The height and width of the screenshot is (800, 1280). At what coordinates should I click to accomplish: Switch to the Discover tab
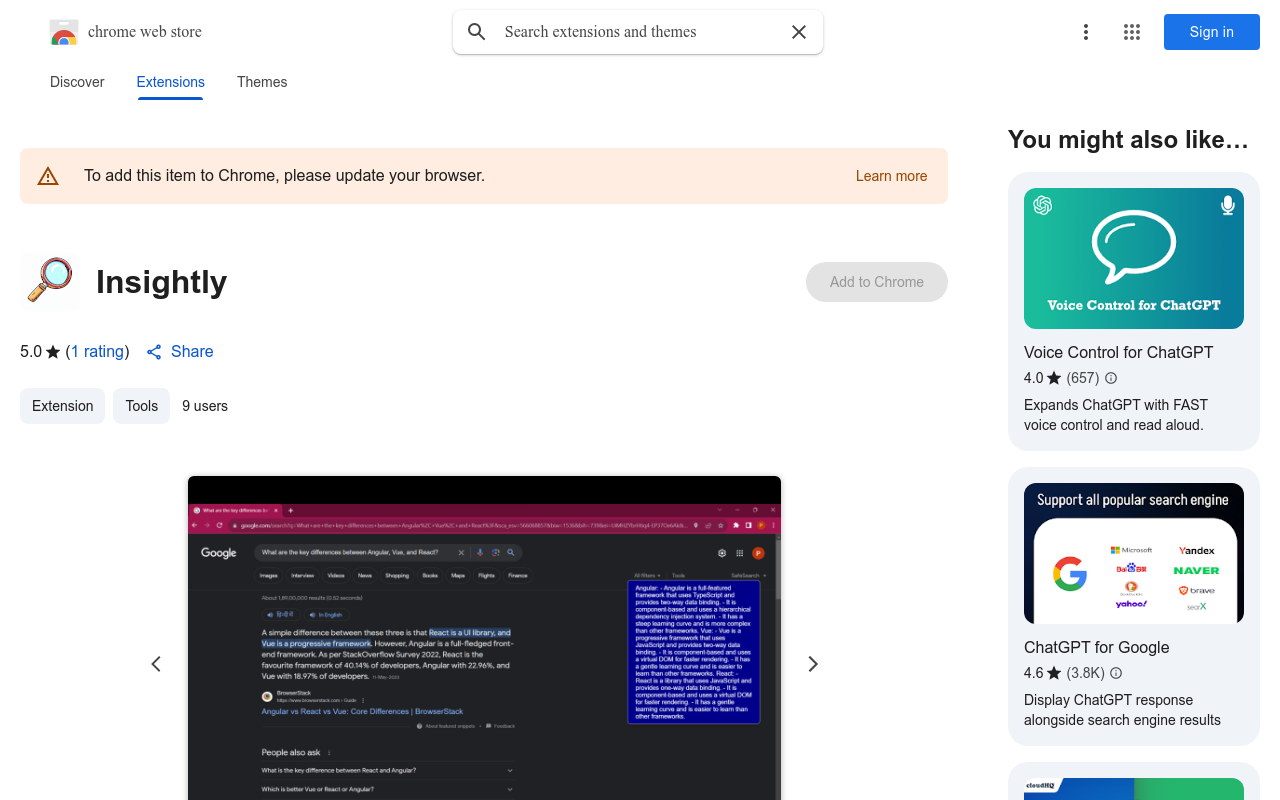click(x=77, y=82)
